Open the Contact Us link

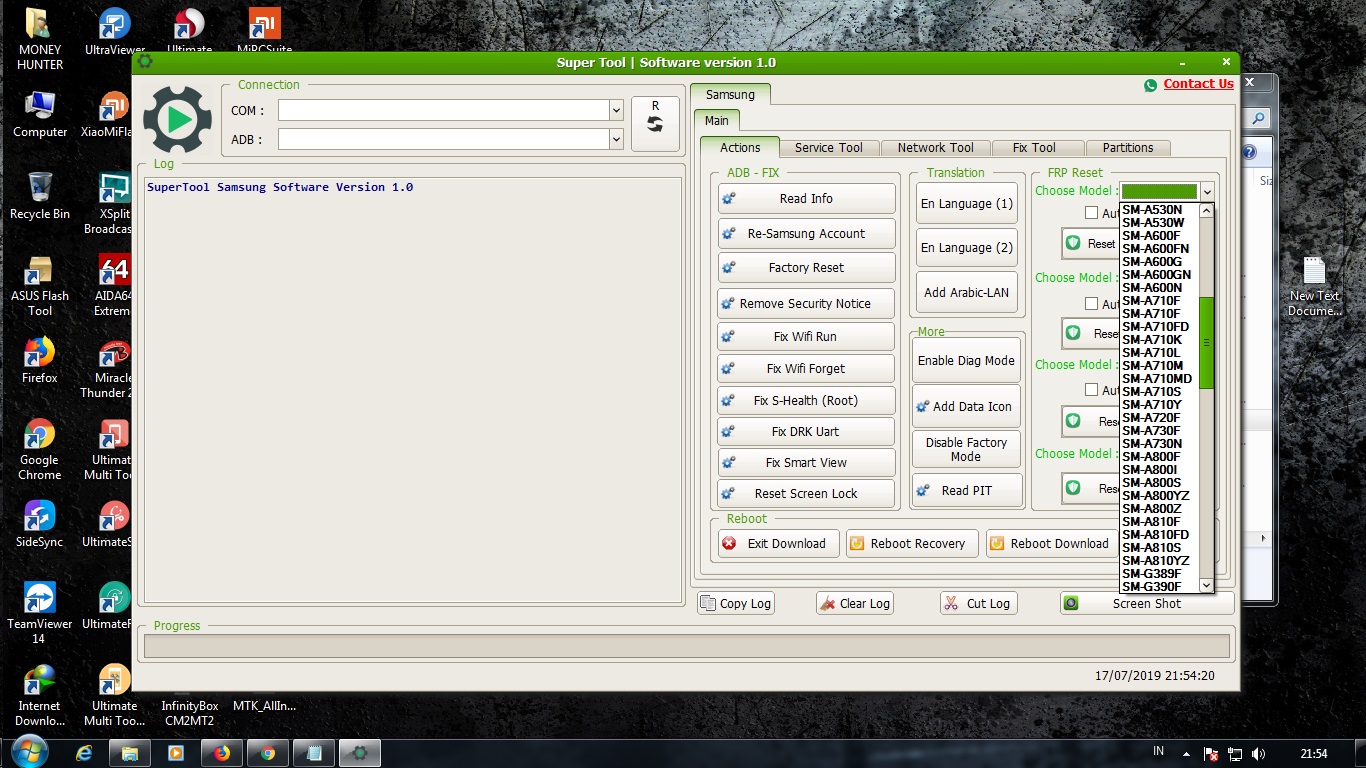click(x=1199, y=84)
